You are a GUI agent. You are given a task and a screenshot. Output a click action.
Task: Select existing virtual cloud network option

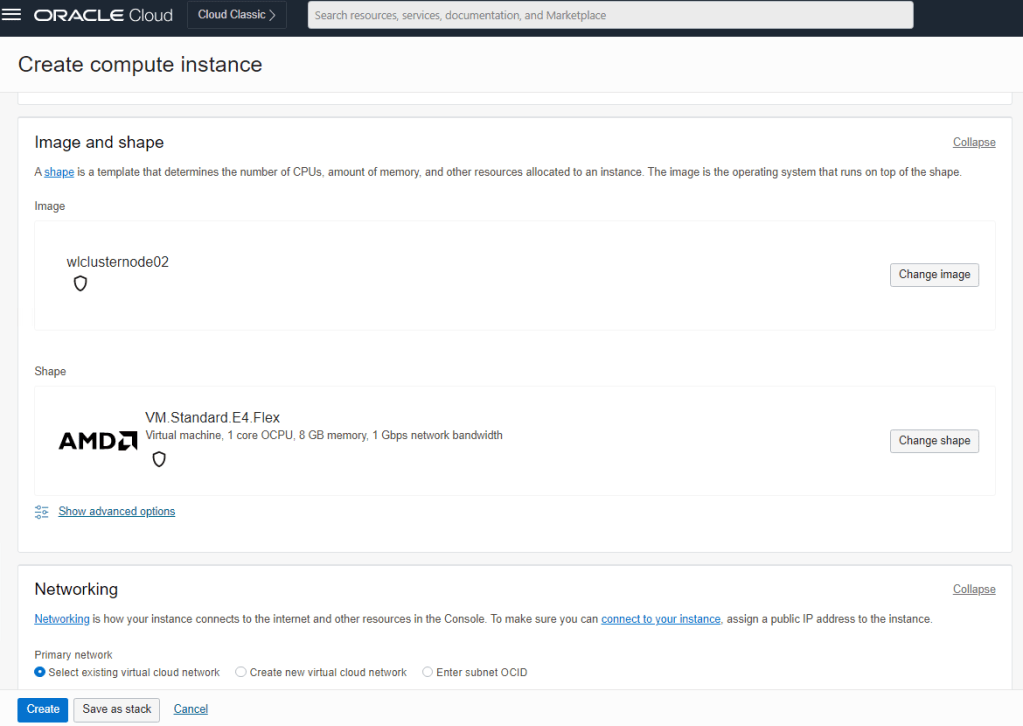41,672
